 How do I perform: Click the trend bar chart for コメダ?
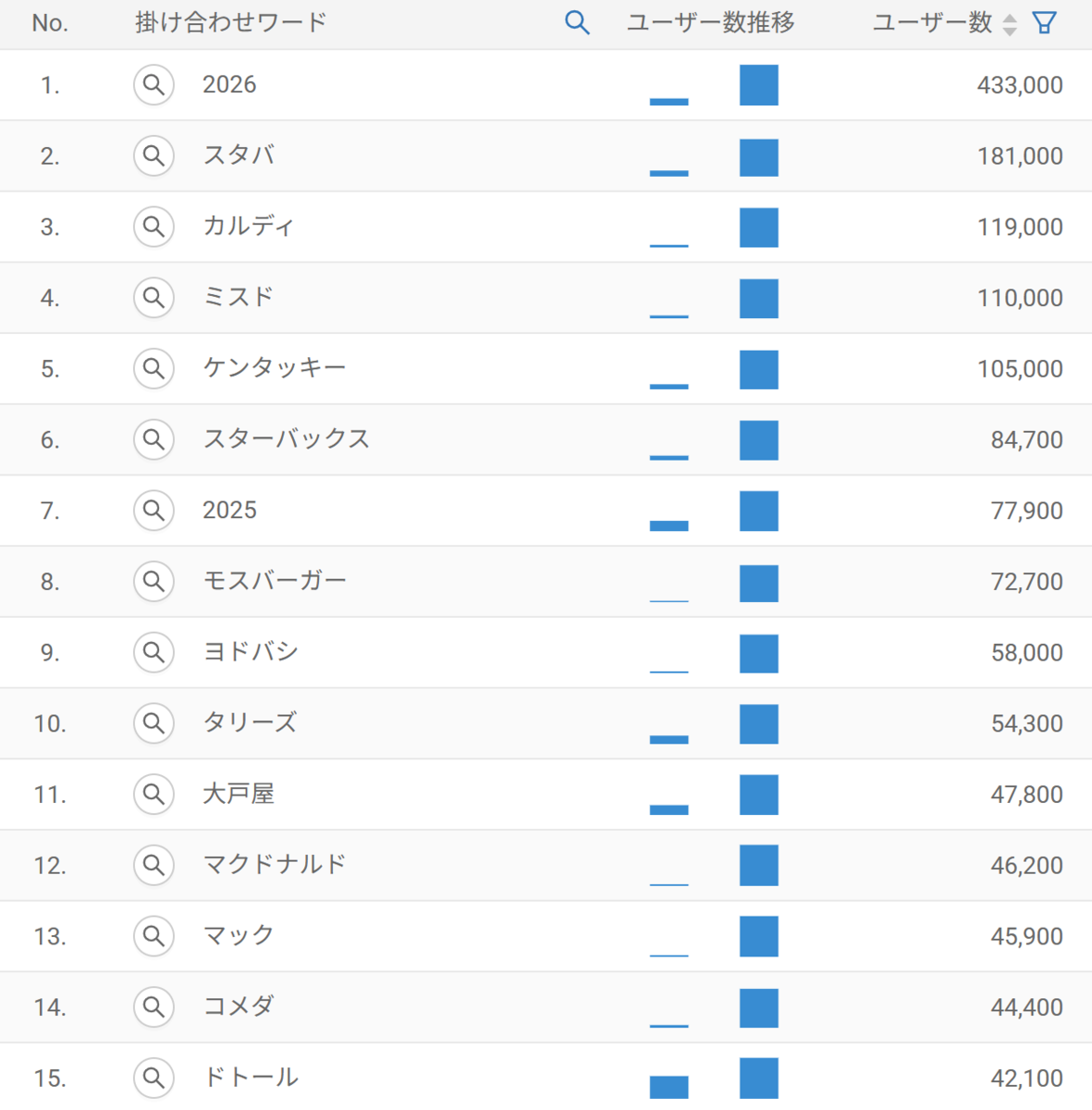click(x=714, y=1007)
